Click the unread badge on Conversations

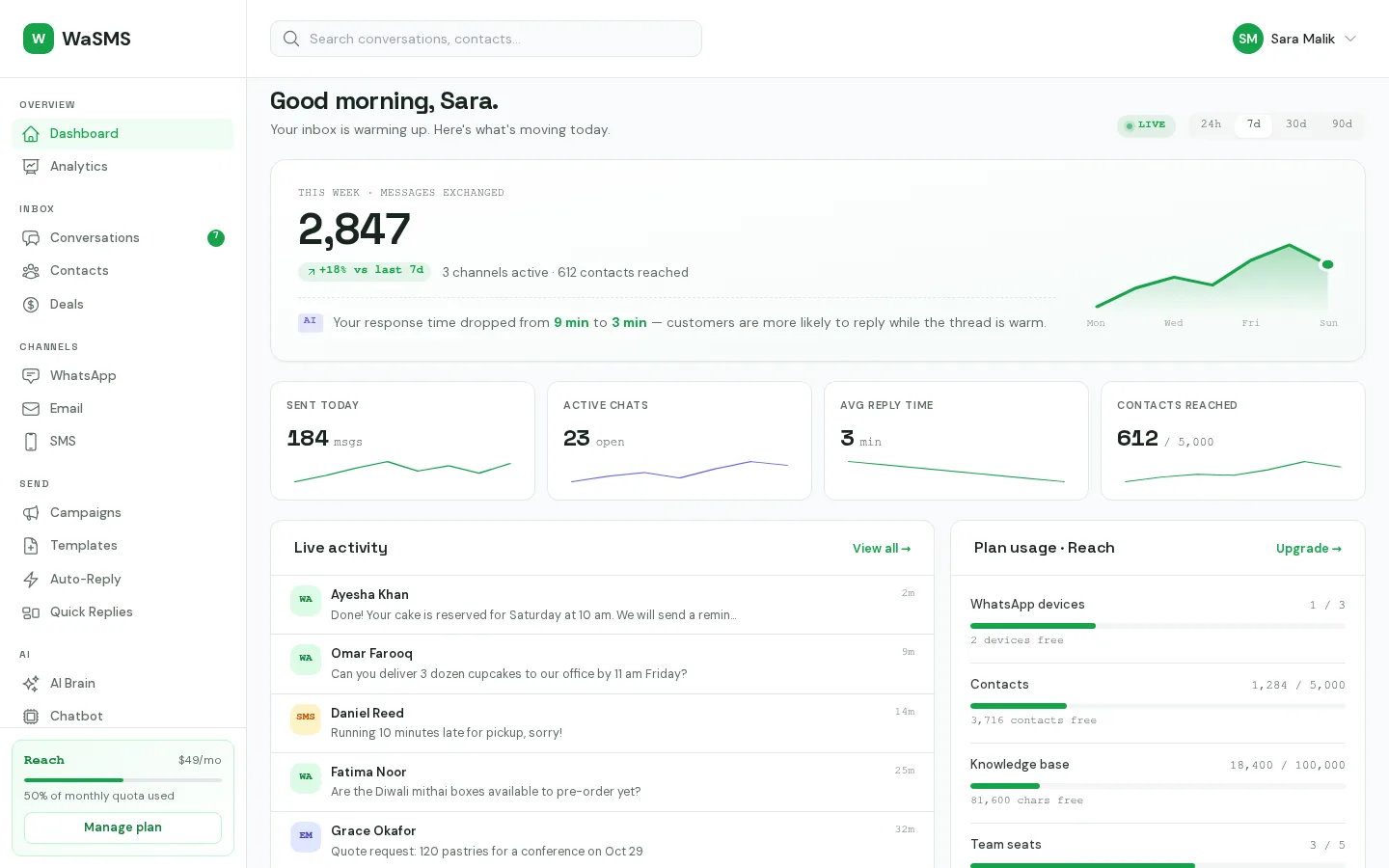tap(216, 238)
